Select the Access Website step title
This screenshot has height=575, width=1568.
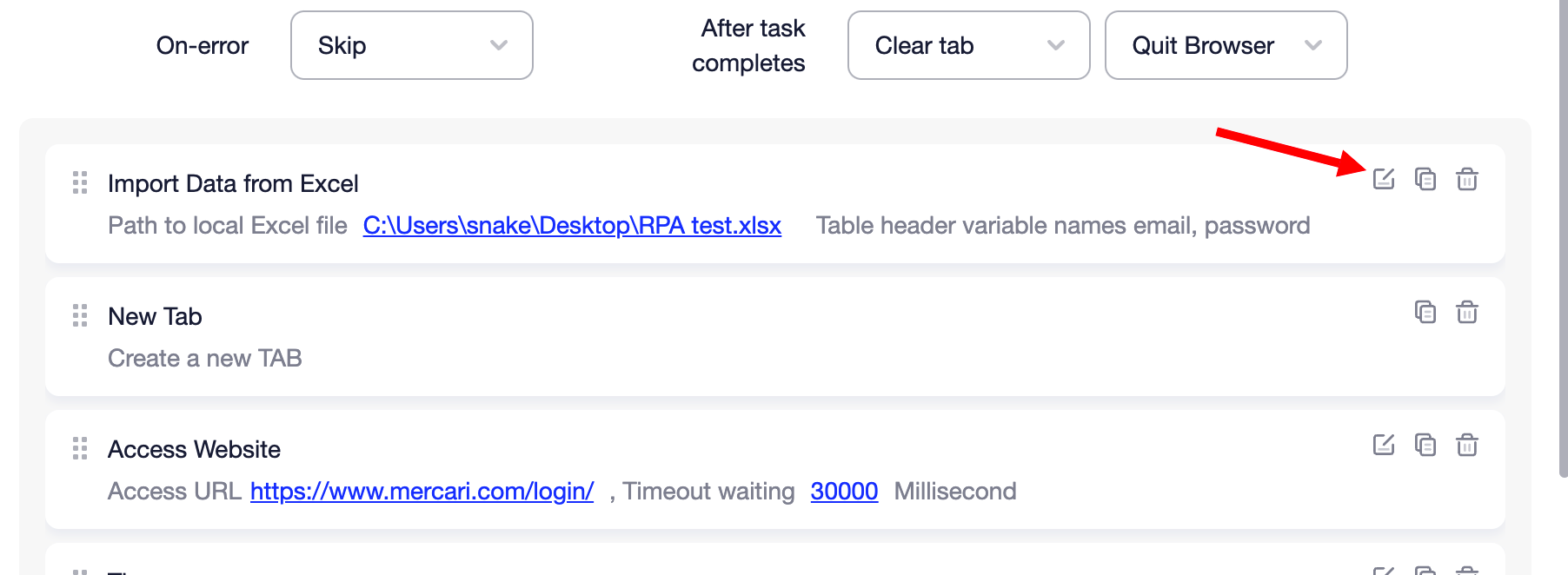click(194, 450)
